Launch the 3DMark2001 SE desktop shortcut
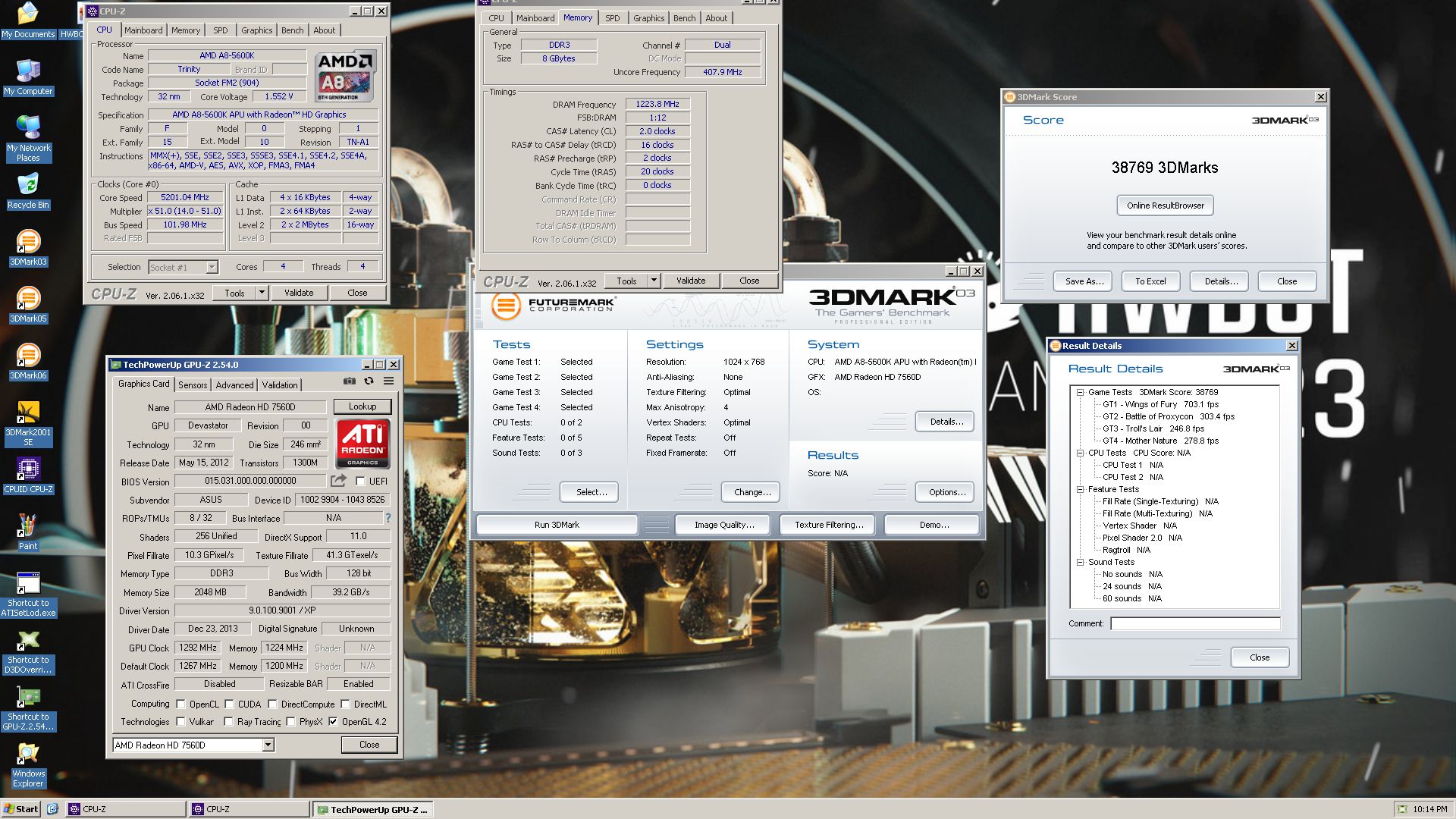The image size is (1456, 819). pyautogui.click(x=28, y=423)
